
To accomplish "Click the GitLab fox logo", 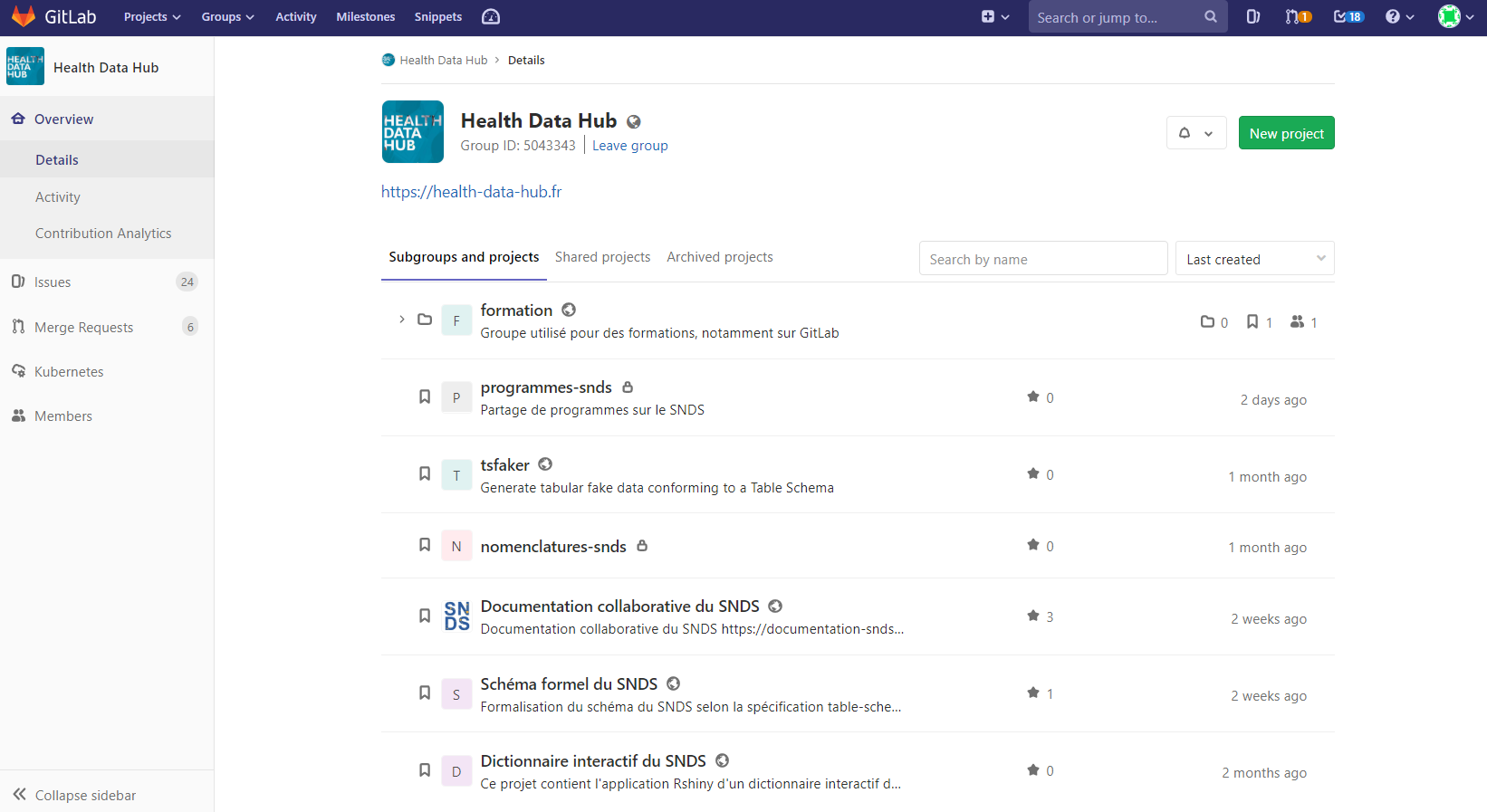I will 24,16.
